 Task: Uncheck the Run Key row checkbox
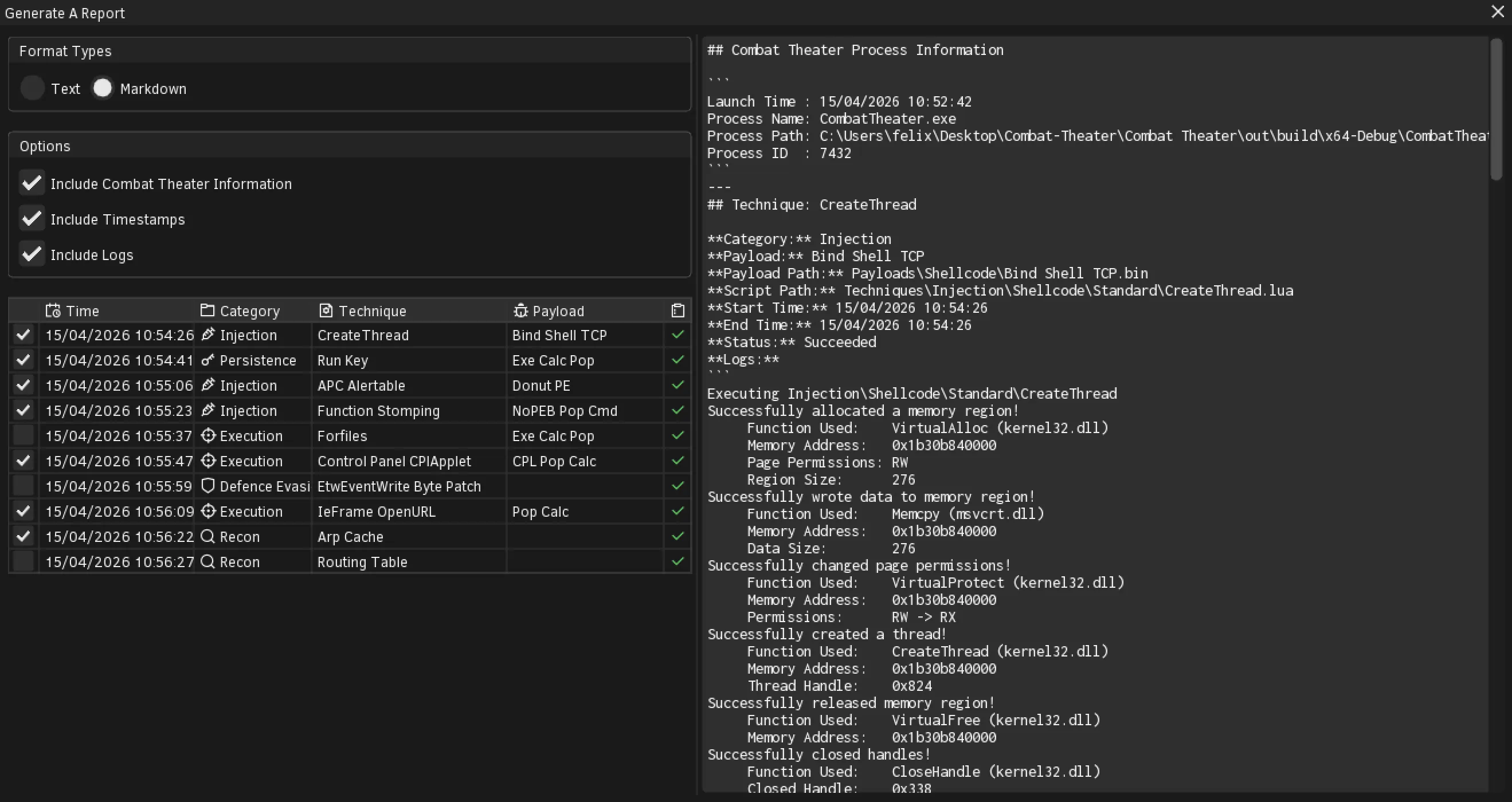pyautogui.click(x=23, y=360)
